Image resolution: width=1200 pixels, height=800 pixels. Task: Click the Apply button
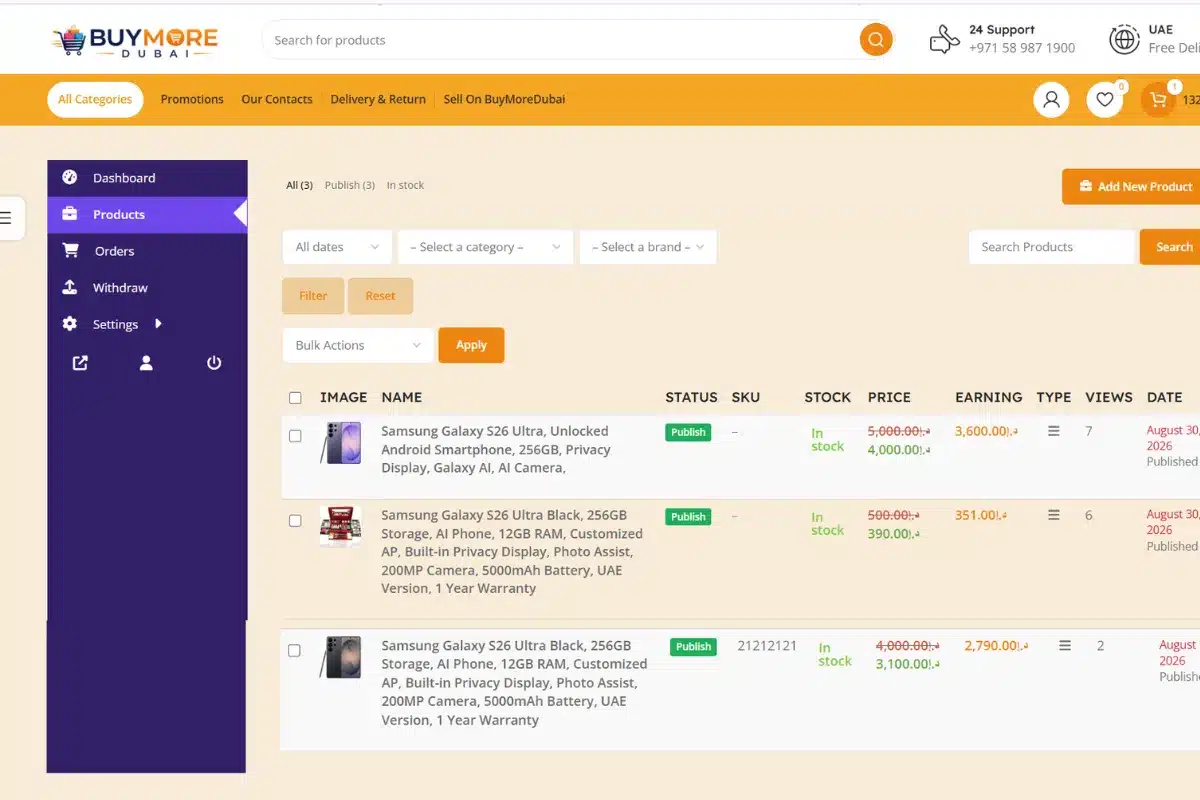[x=471, y=345]
